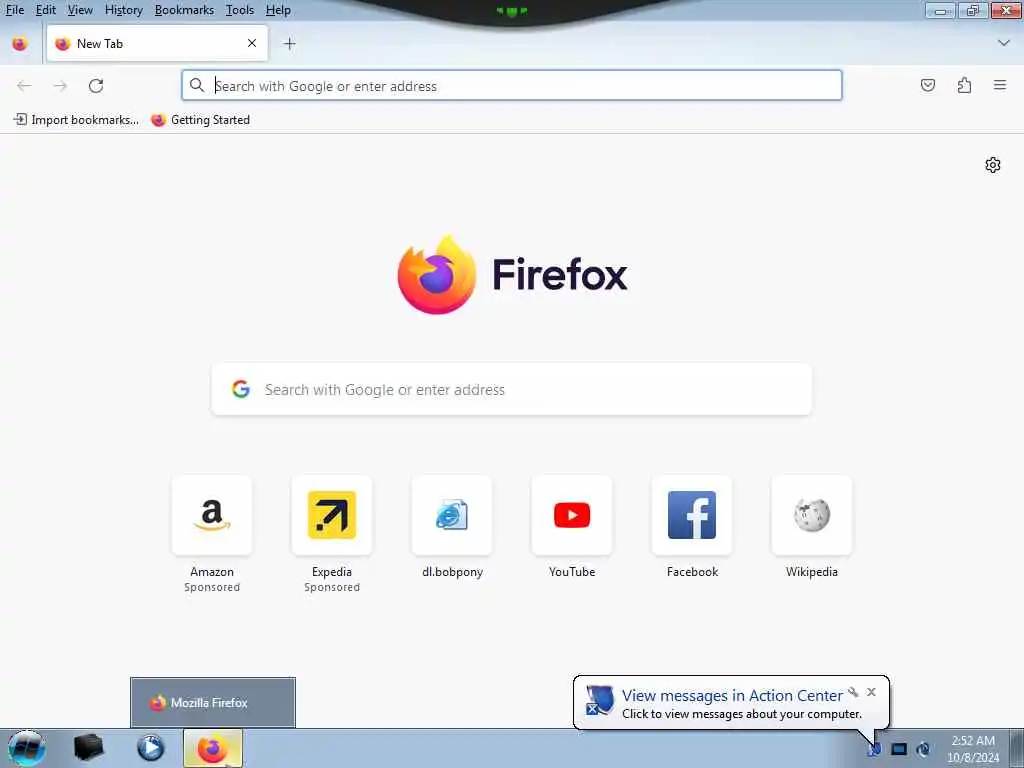Close the Action Center balloon notification

pos(871,692)
